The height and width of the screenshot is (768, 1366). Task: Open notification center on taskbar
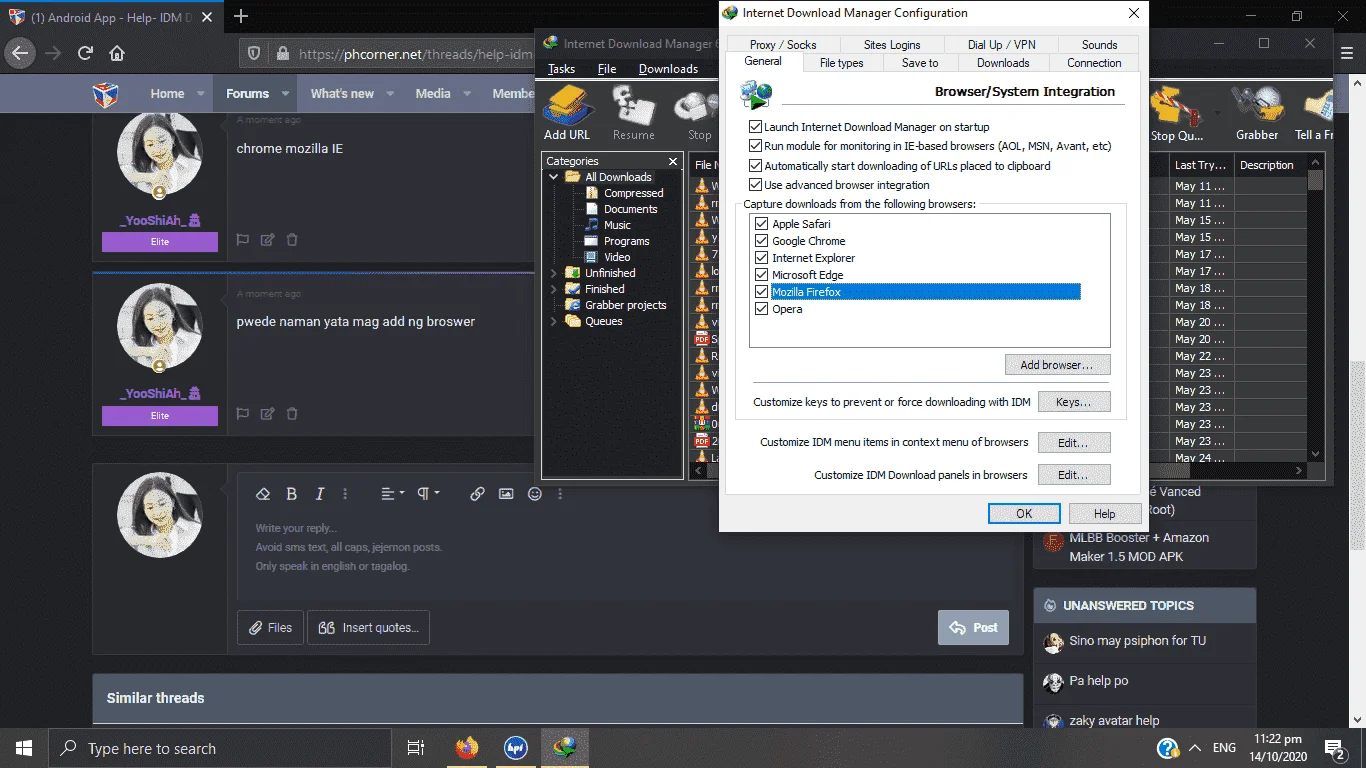pyautogui.click(x=1335, y=748)
